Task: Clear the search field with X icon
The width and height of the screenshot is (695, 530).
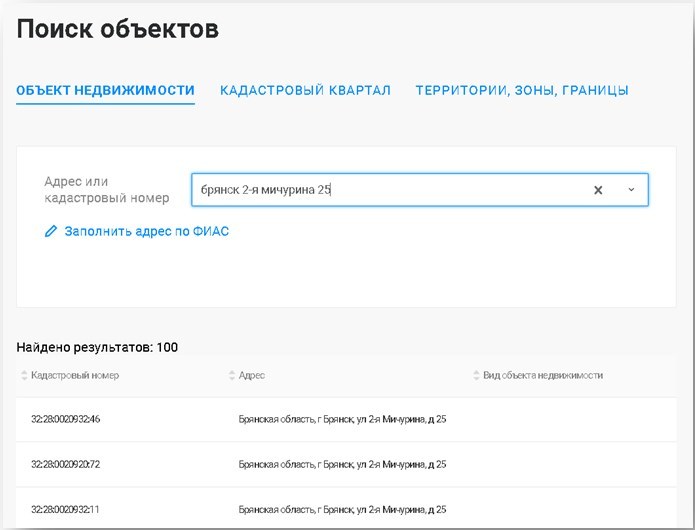Action: (598, 190)
